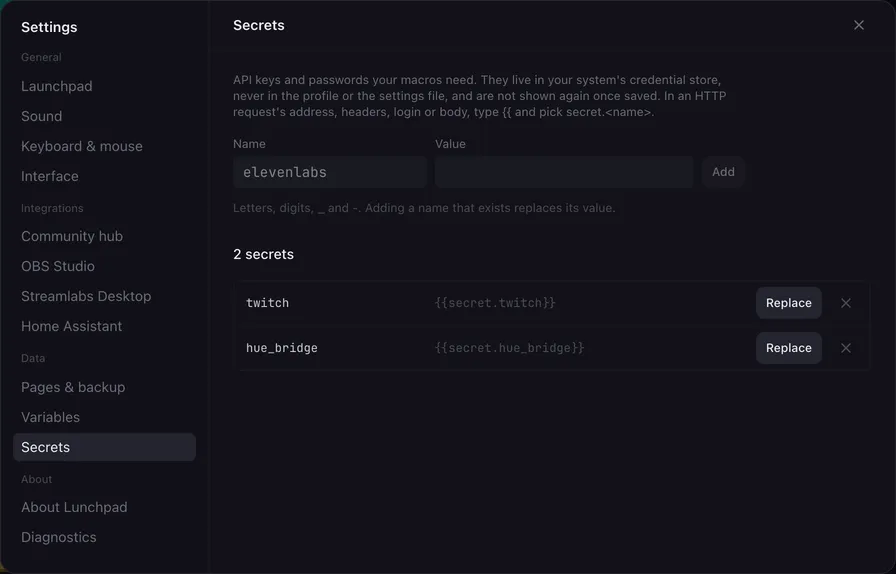896x574 pixels.
Task: Click the twitch secret name
Action: (x=267, y=303)
